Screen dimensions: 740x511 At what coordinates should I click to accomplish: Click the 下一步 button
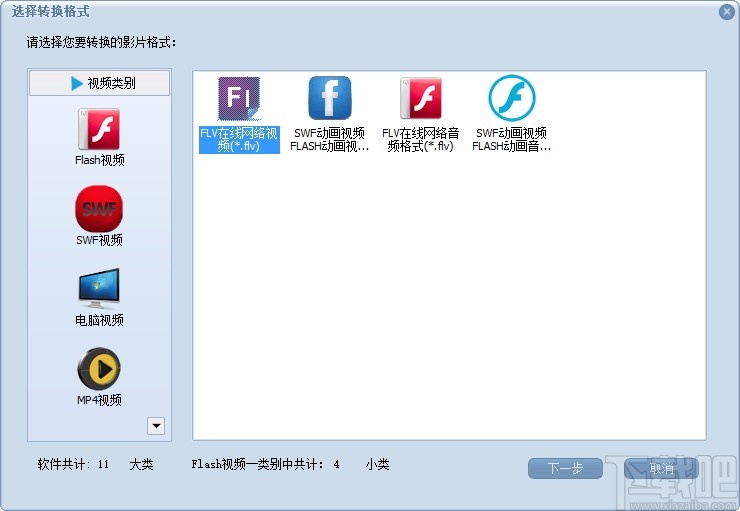[565, 468]
